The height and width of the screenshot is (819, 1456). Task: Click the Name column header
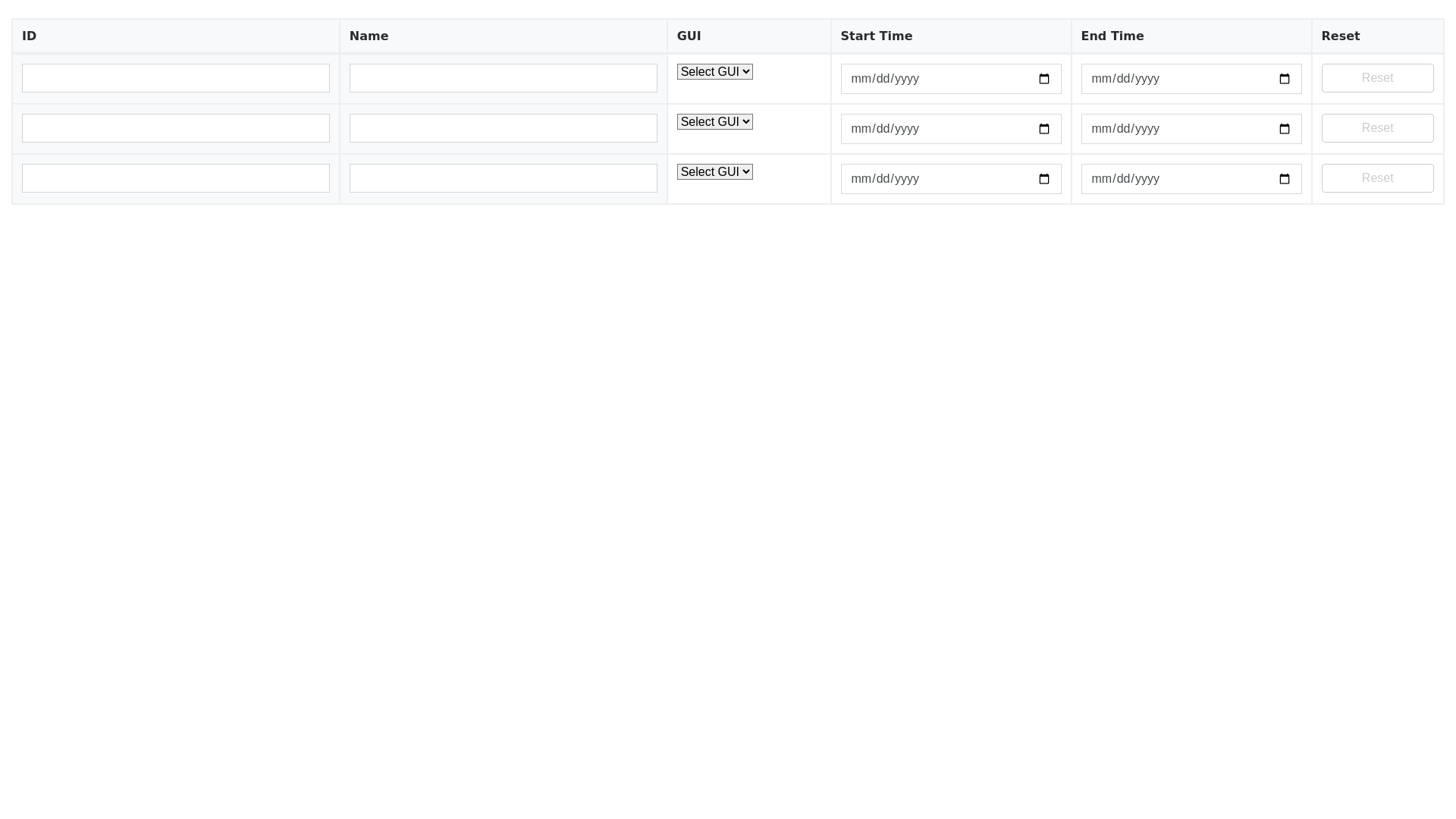point(369,36)
